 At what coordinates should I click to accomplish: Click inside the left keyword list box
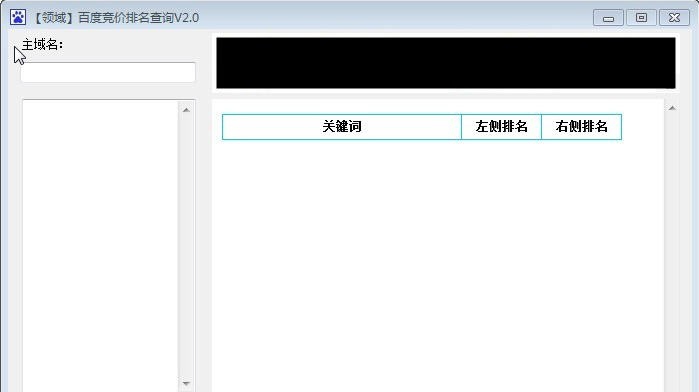(x=100, y=246)
